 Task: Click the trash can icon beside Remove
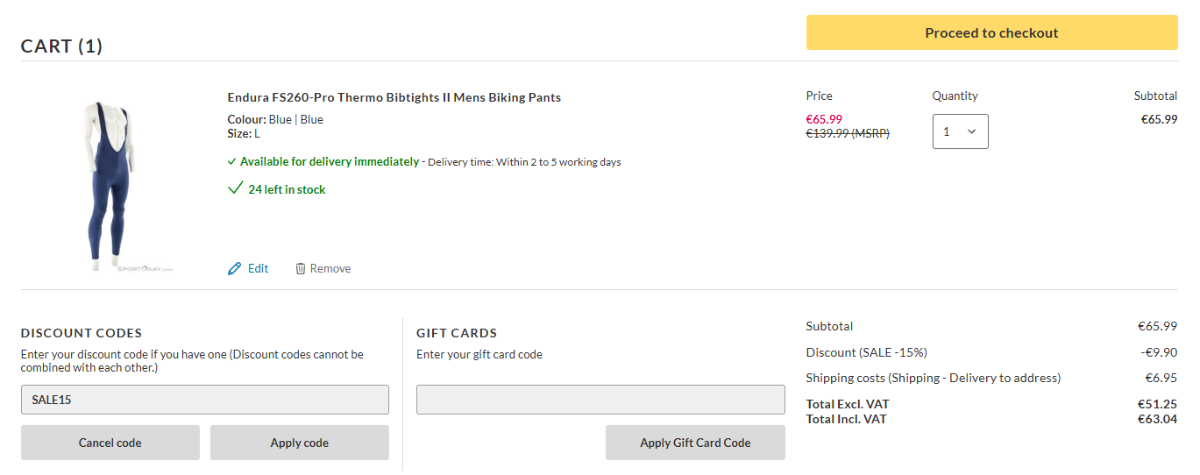coord(300,268)
